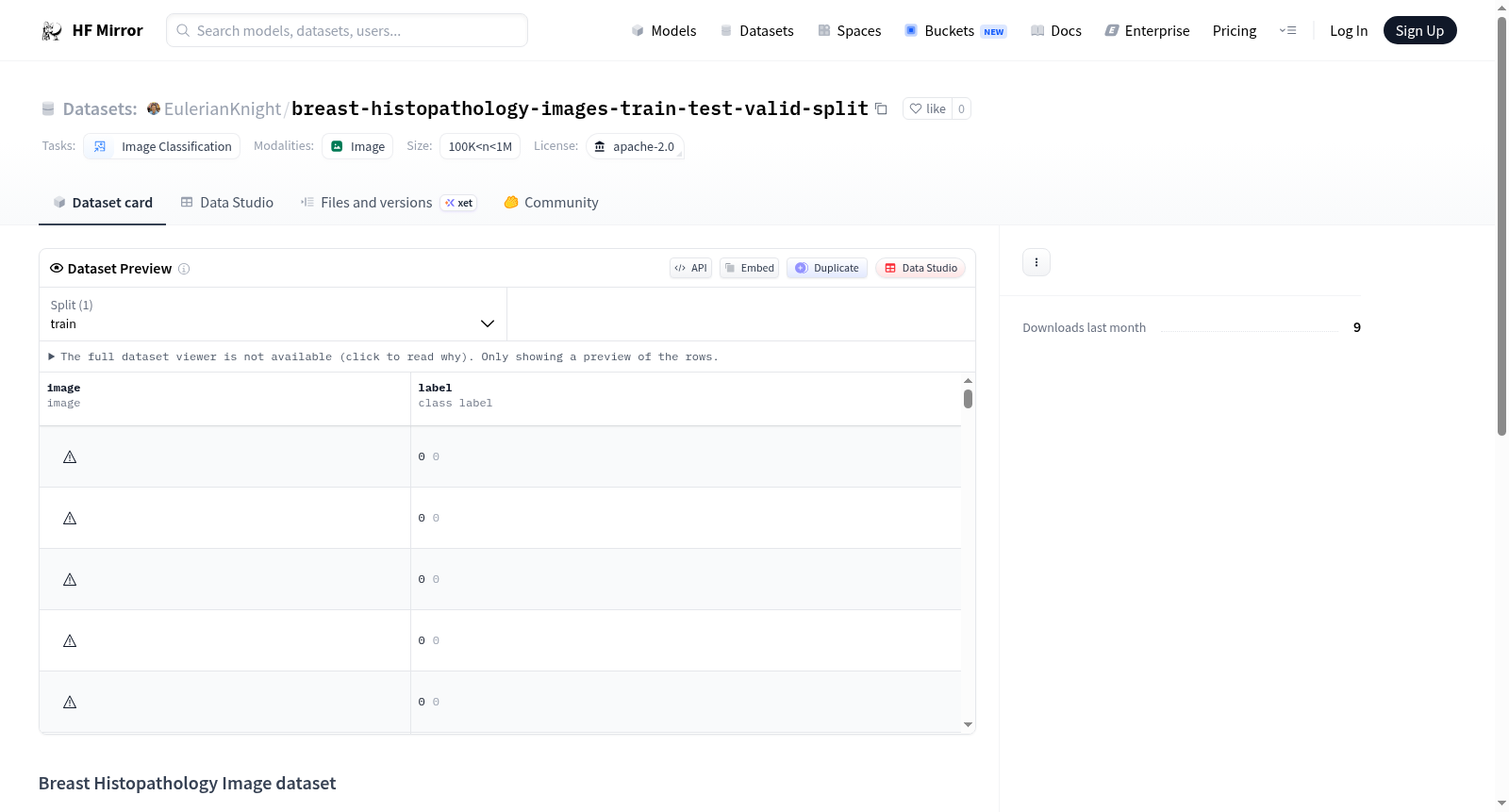
Task: Open the Buckets page
Action: [955, 30]
